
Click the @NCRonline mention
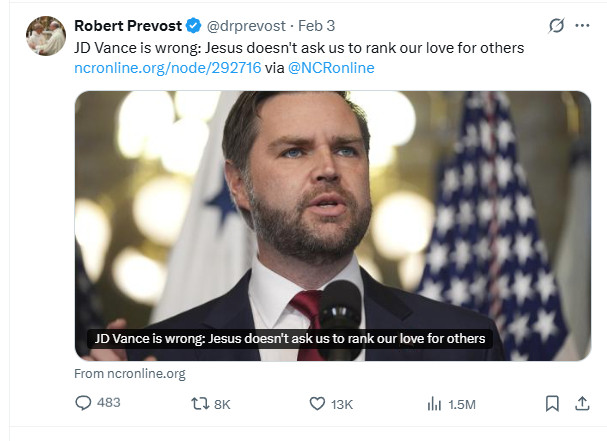(331, 68)
